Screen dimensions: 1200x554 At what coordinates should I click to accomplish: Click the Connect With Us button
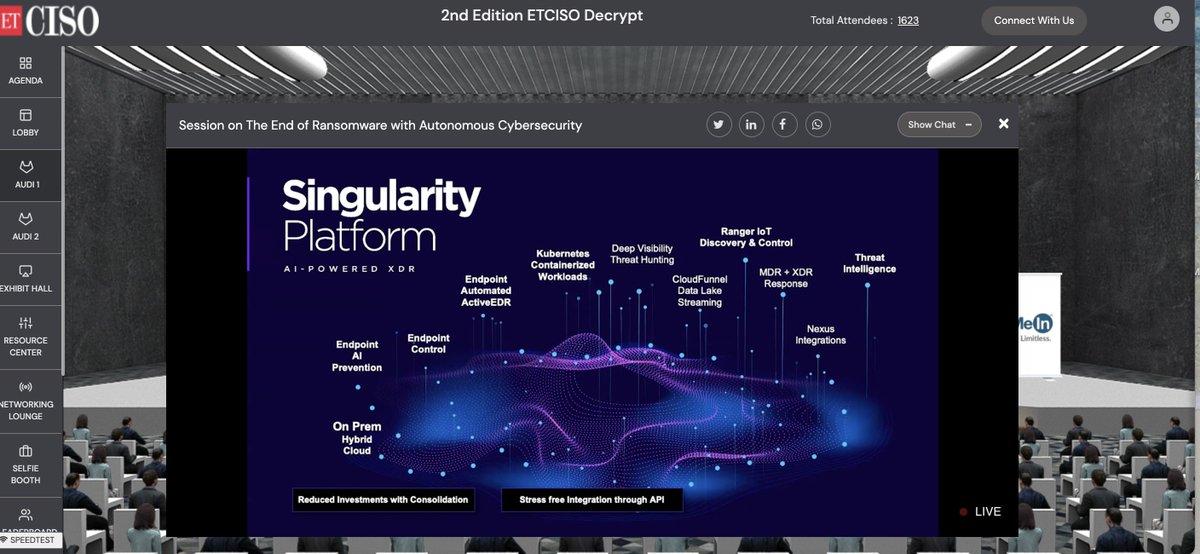[x=1034, y=20]
